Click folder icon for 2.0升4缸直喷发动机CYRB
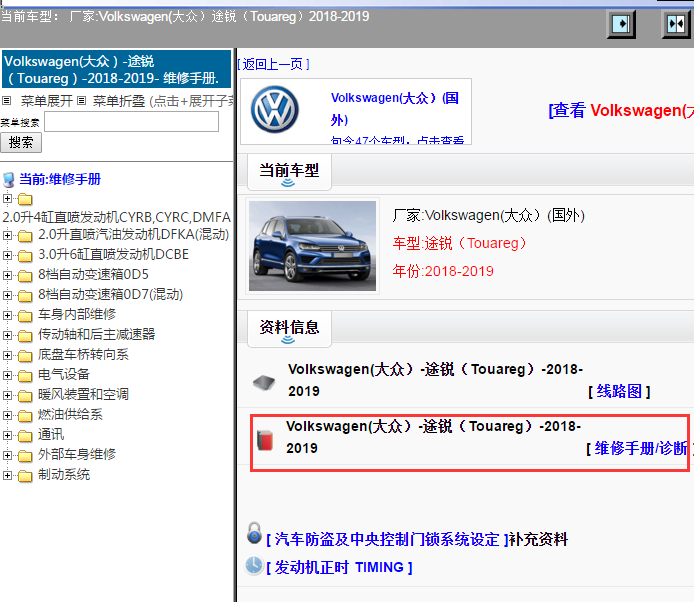Viewport: 694px width, 602px height. (25, 200)
